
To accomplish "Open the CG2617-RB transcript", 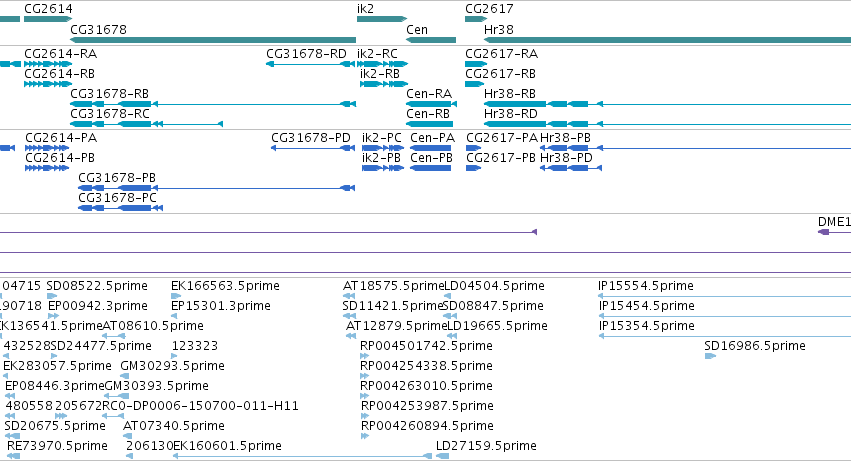I will 500,74.
